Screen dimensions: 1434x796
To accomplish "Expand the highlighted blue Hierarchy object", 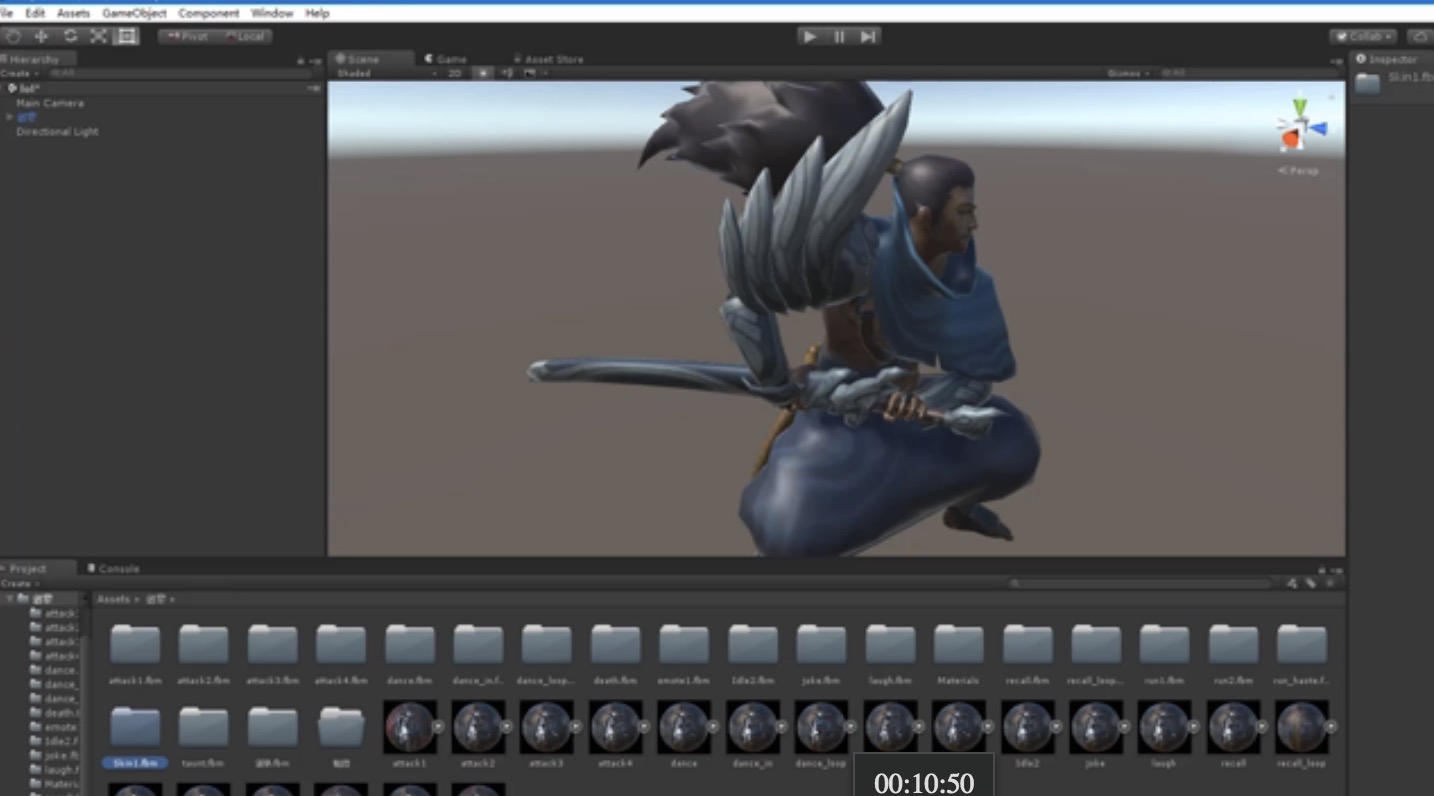I will [10, 117].
